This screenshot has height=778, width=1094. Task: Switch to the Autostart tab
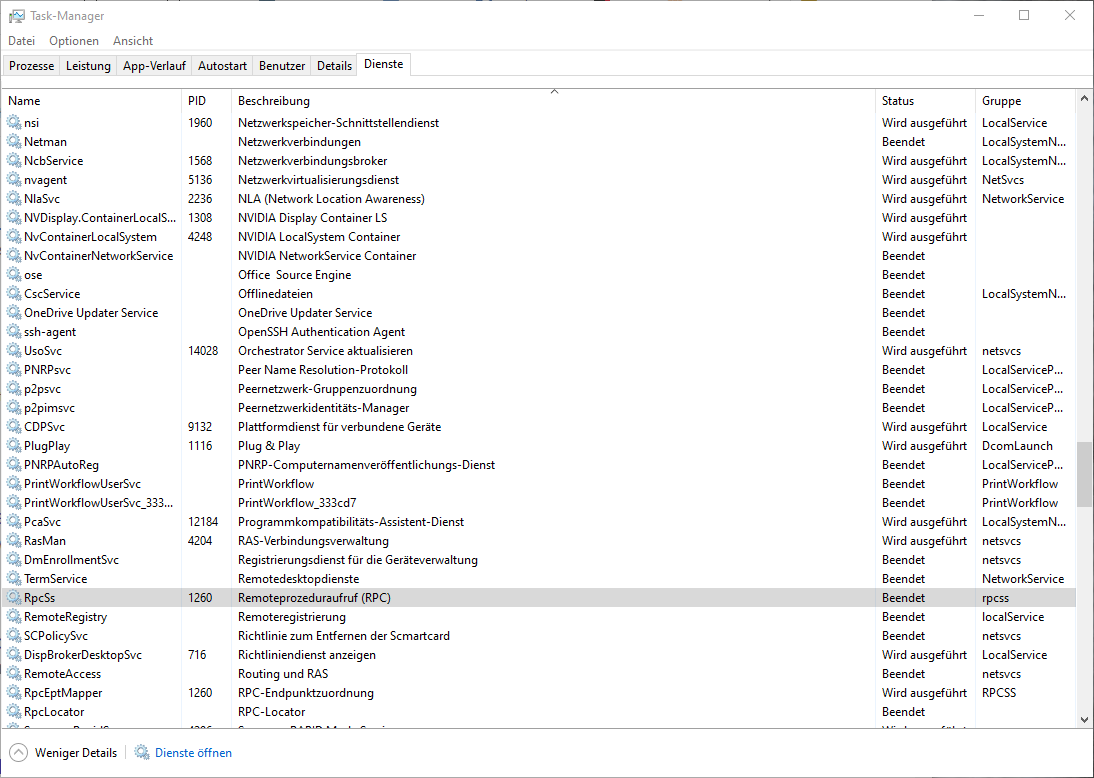pos(222,66)
